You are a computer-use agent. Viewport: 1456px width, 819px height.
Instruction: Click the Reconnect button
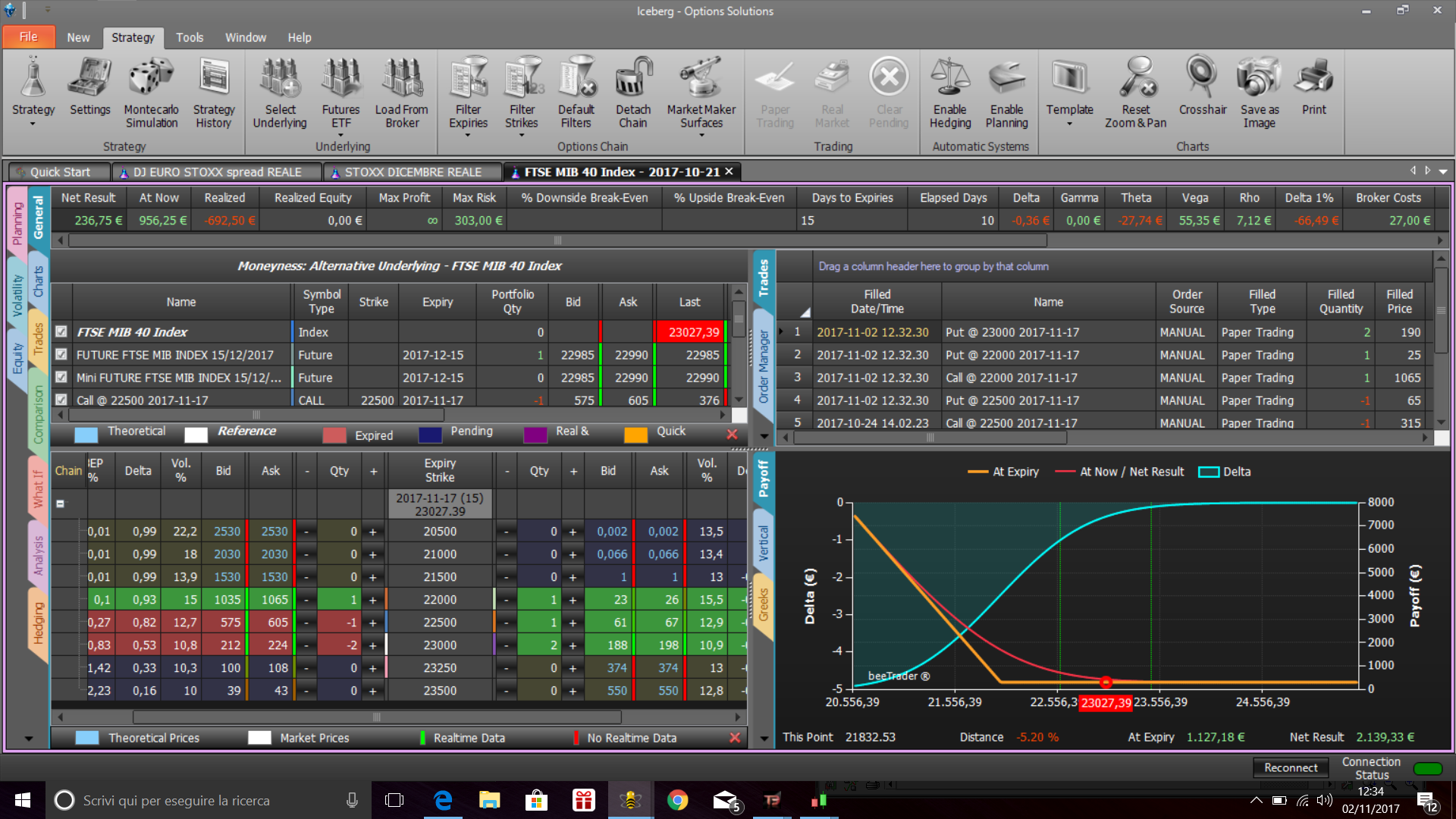[1291, 767]
